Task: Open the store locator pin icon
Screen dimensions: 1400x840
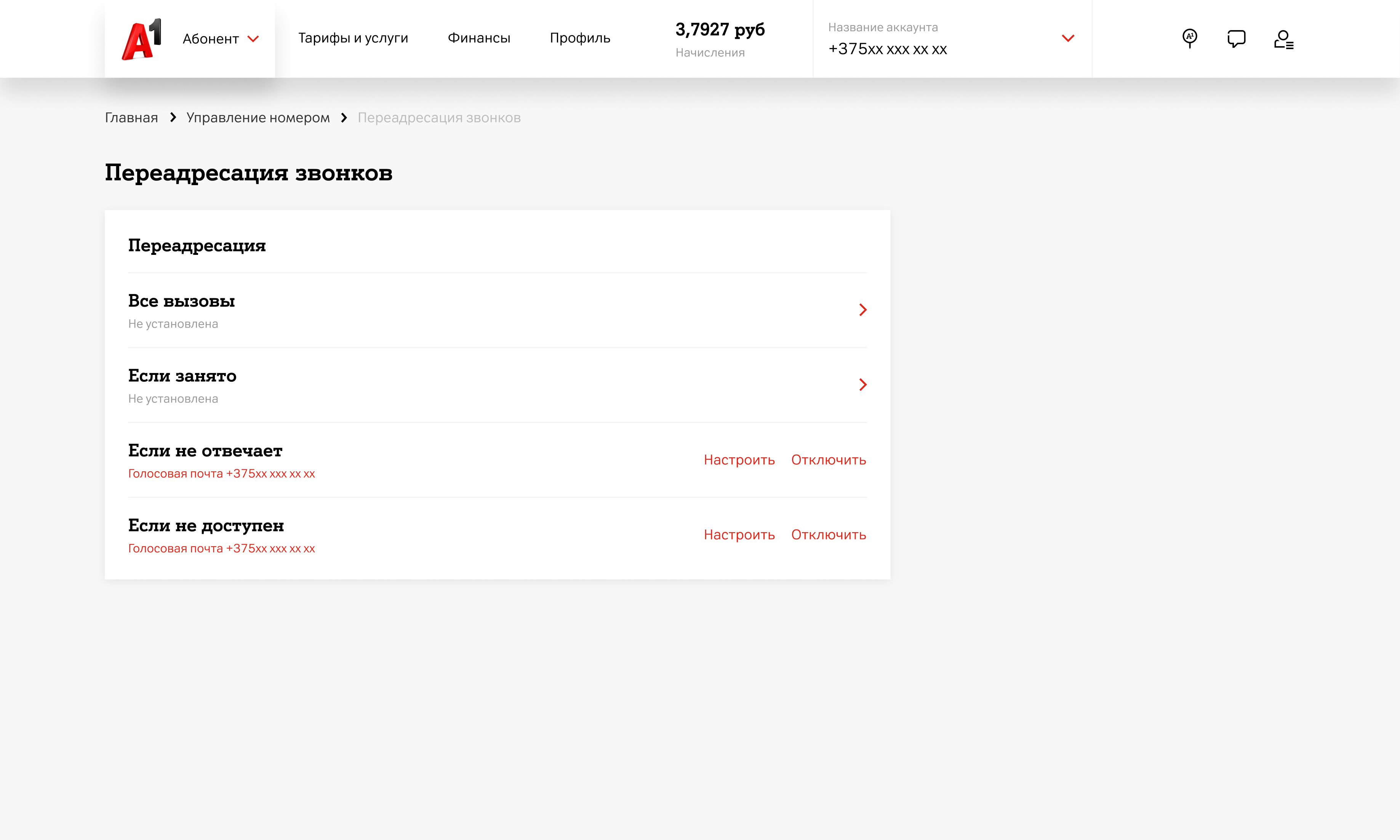Action: pos(1189,38)
